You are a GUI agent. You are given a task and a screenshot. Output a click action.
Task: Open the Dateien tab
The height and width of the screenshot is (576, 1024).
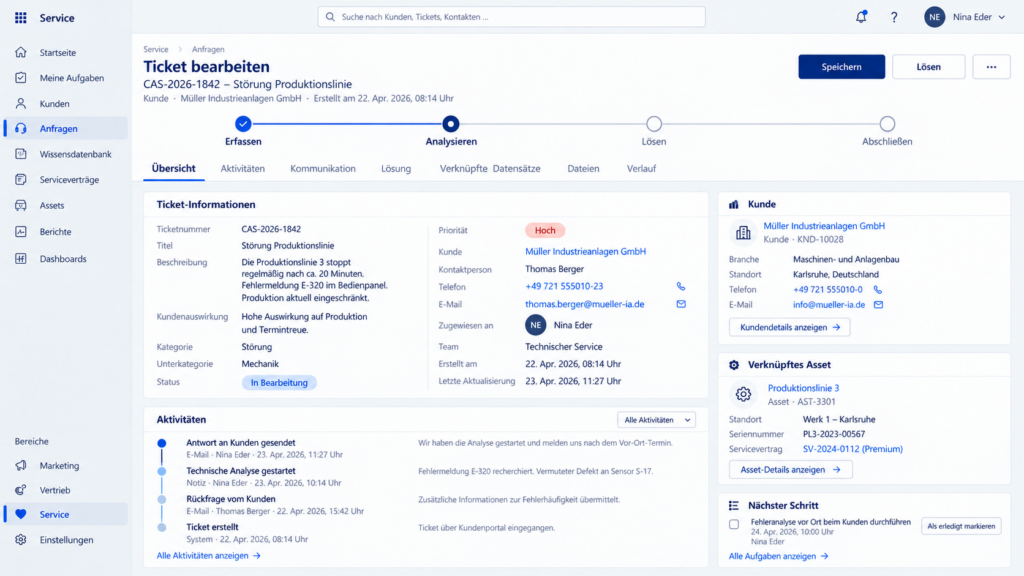click(583, 168)
